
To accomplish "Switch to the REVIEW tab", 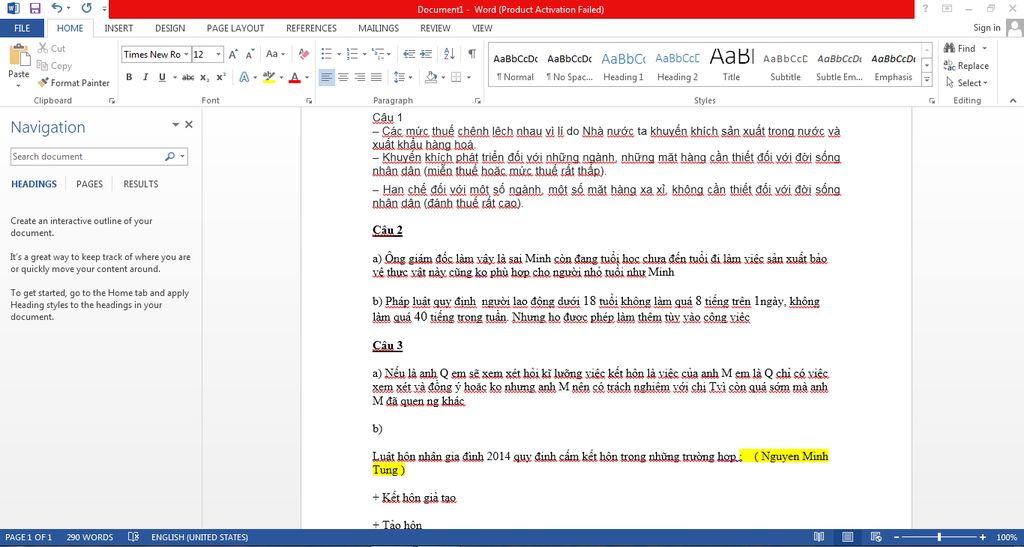I will pyautogui.click(x=435, y=28).
